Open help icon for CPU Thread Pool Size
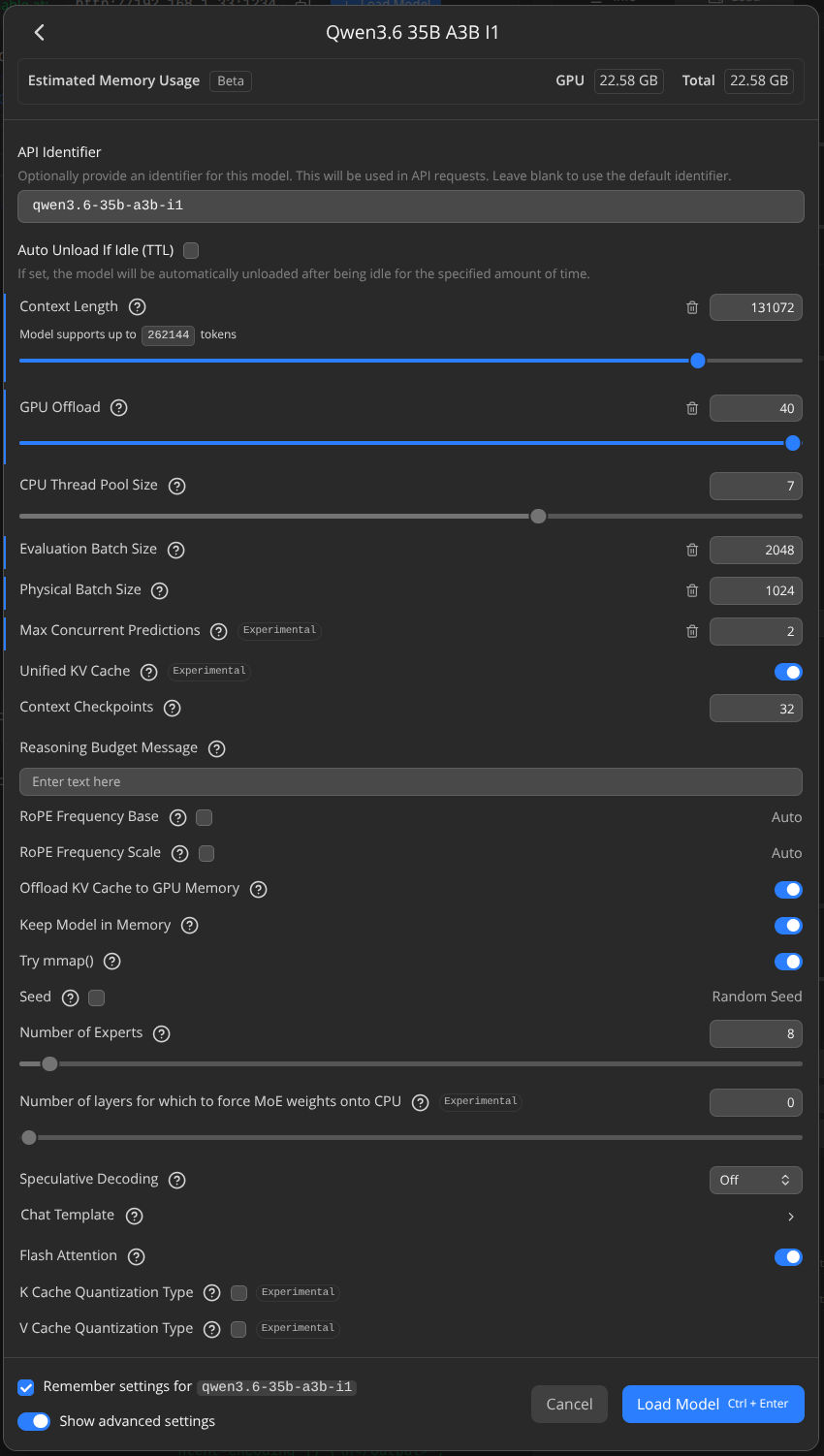Screen dimensions: 824x1456 tap(177, 486)
